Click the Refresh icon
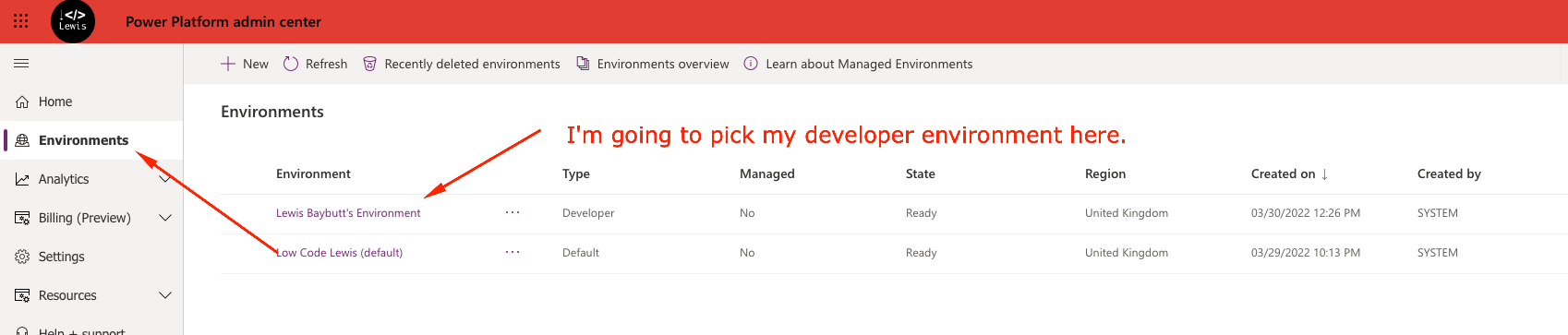Screen dimensions: 1568x335 coord(291,64)
